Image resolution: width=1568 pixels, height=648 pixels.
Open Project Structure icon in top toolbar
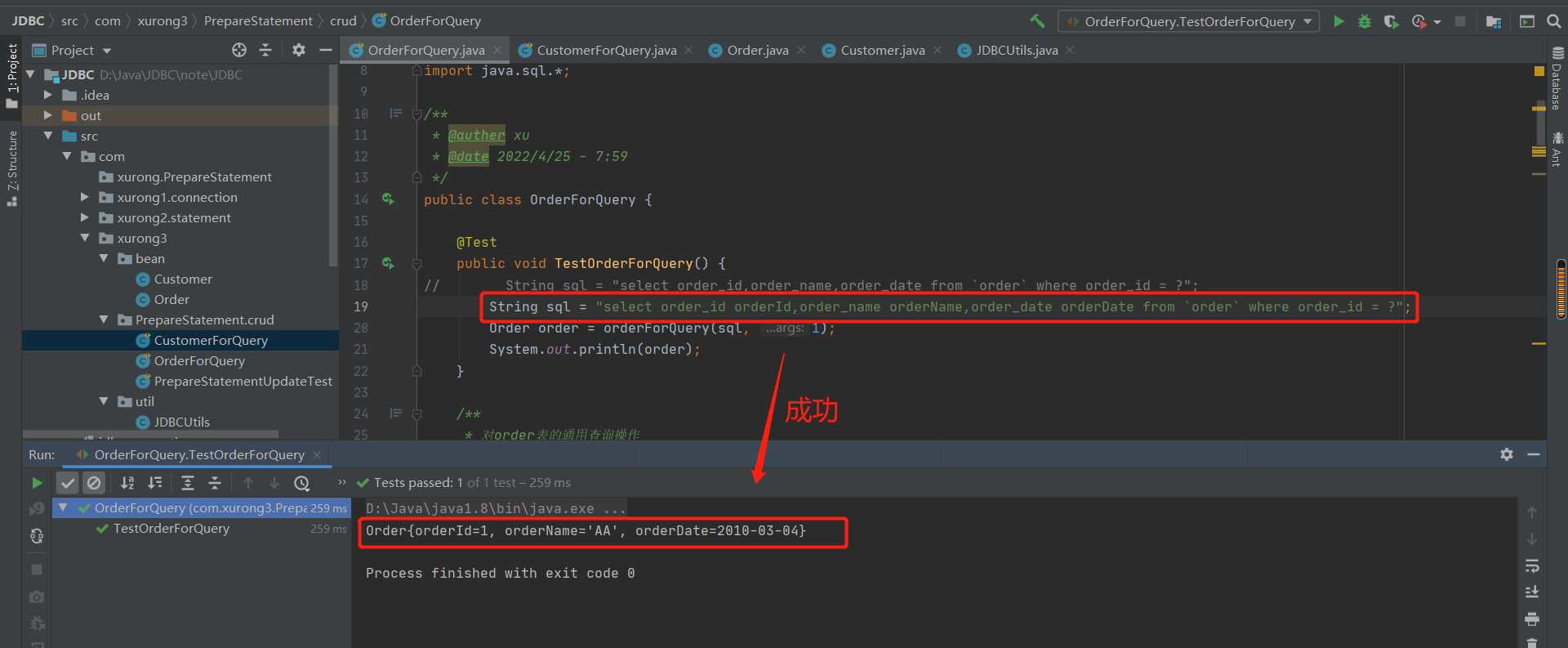(1494, 21)
